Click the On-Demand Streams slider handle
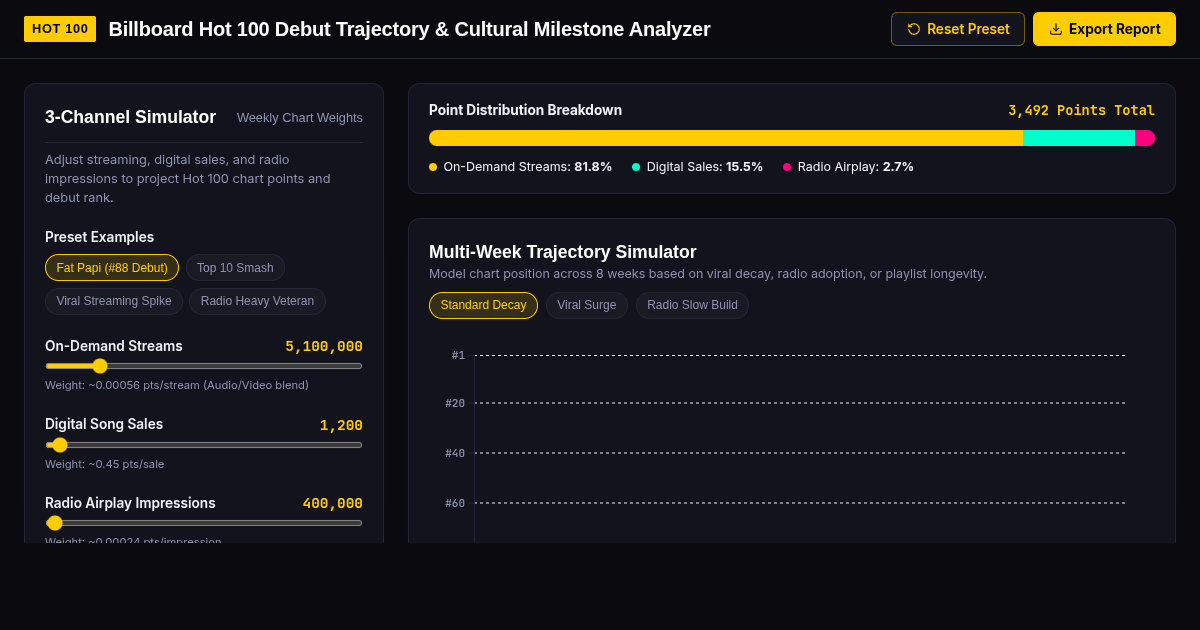This screenshot has height=630, width=1200. point(100,366)
